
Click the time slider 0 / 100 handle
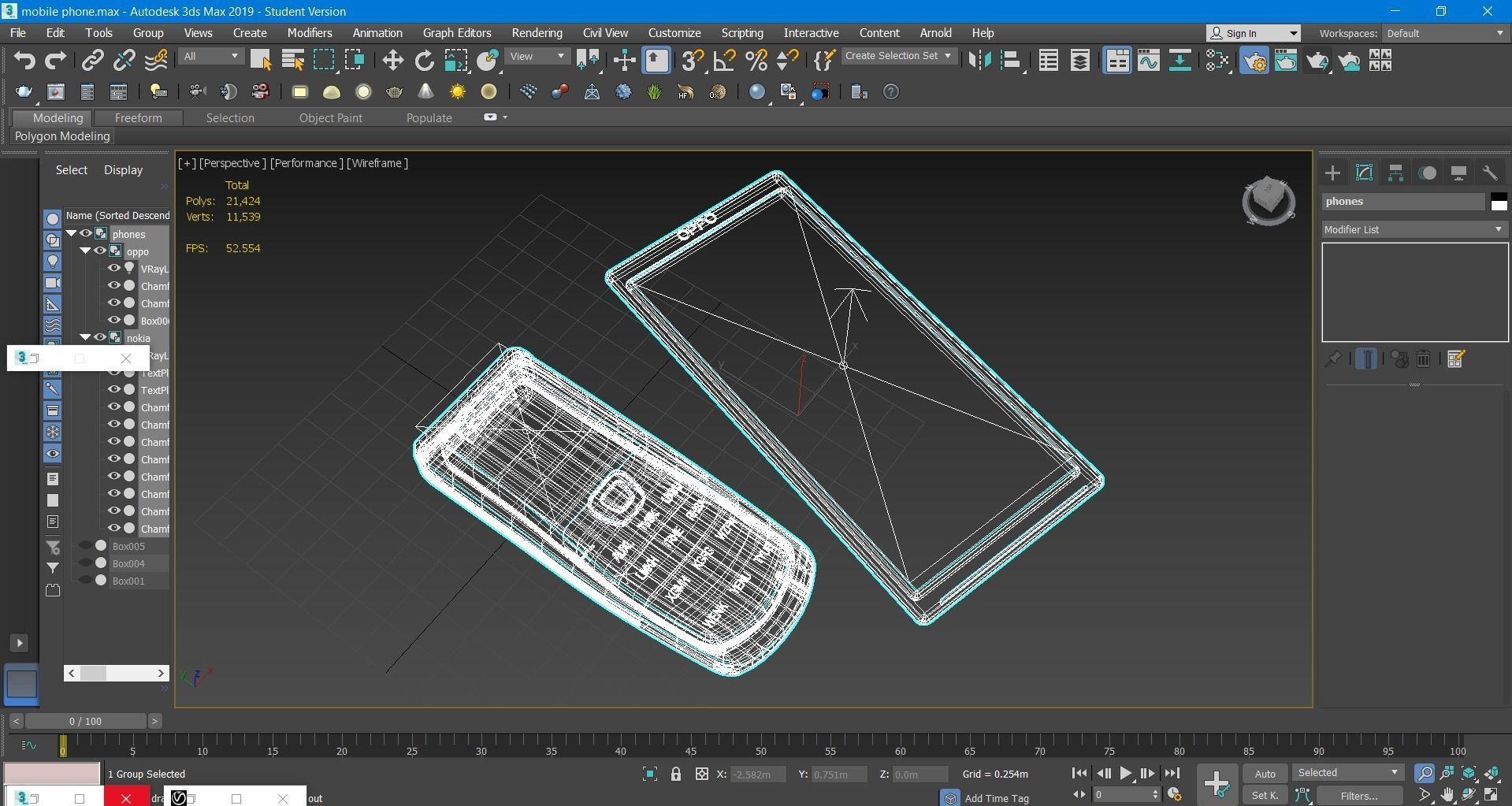click(x=85, y=721)
